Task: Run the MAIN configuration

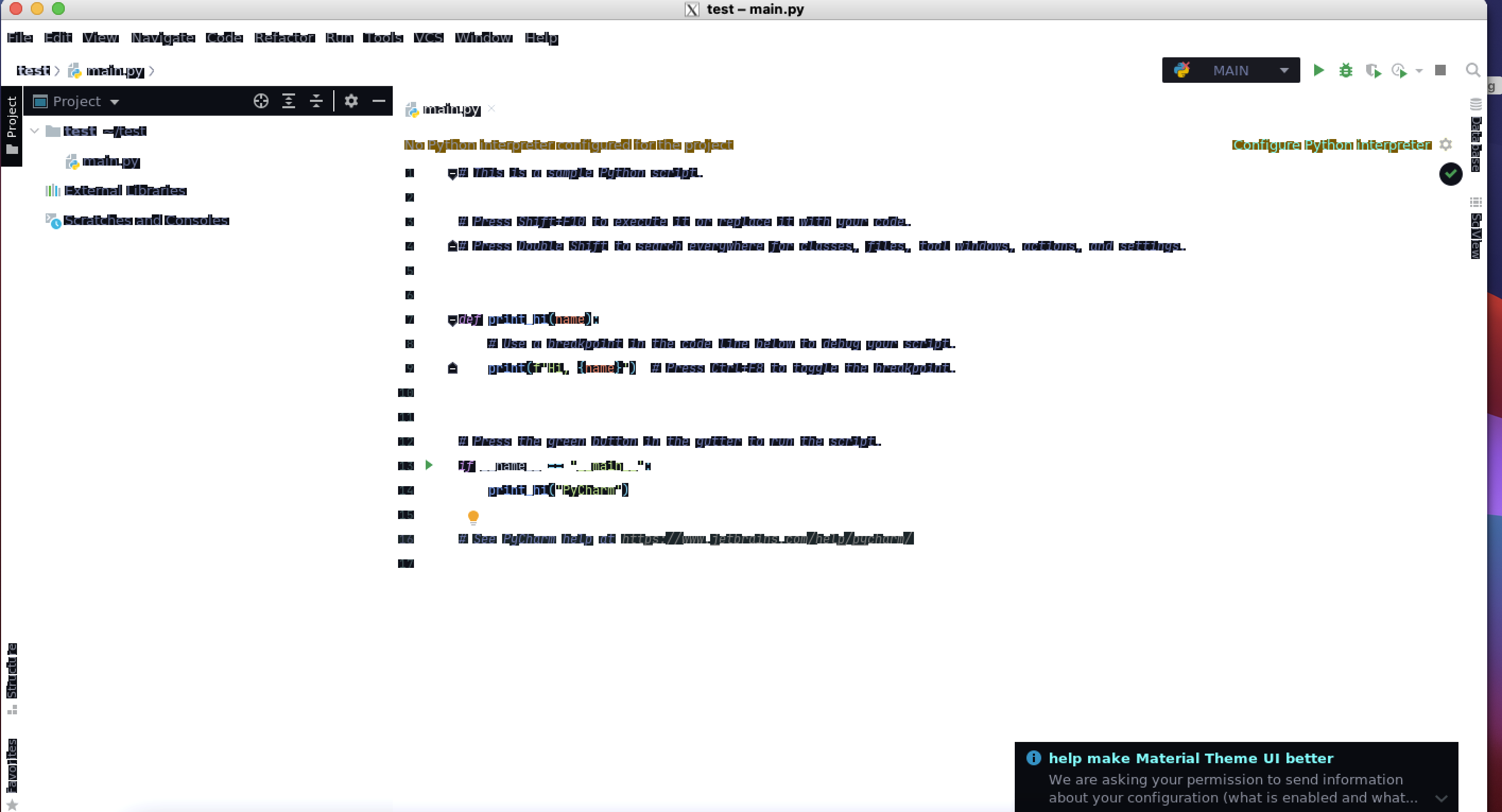Action: (1318, 71)
